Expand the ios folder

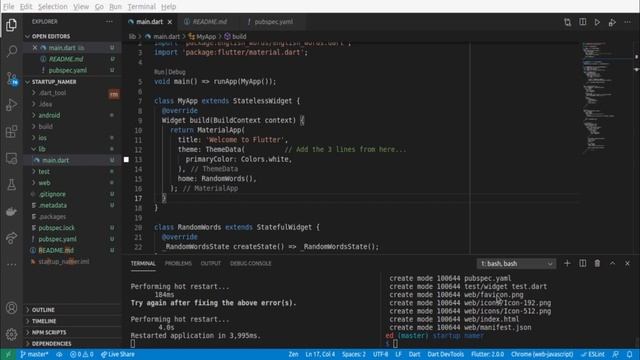click(42, 138)
